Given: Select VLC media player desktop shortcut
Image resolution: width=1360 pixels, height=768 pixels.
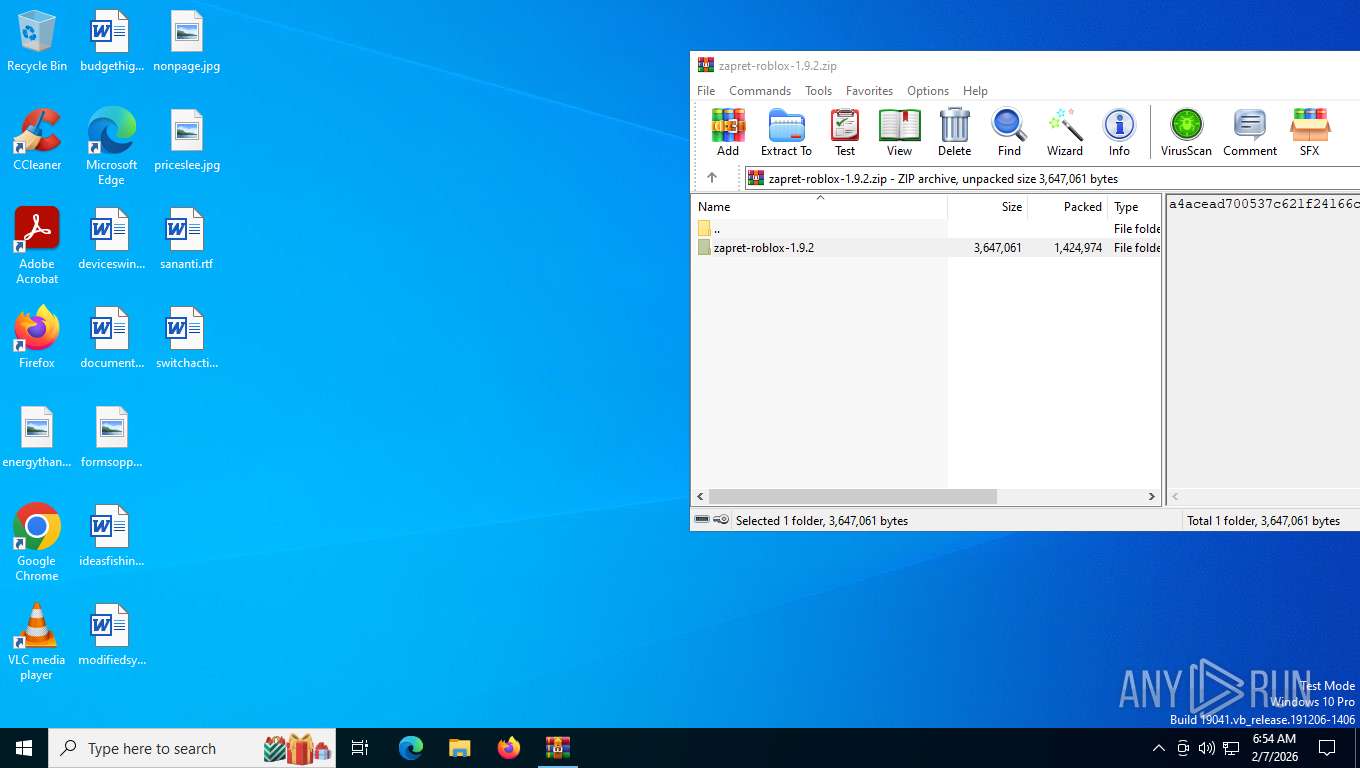Looking at the screenshot, I should [x=37, y=642].
